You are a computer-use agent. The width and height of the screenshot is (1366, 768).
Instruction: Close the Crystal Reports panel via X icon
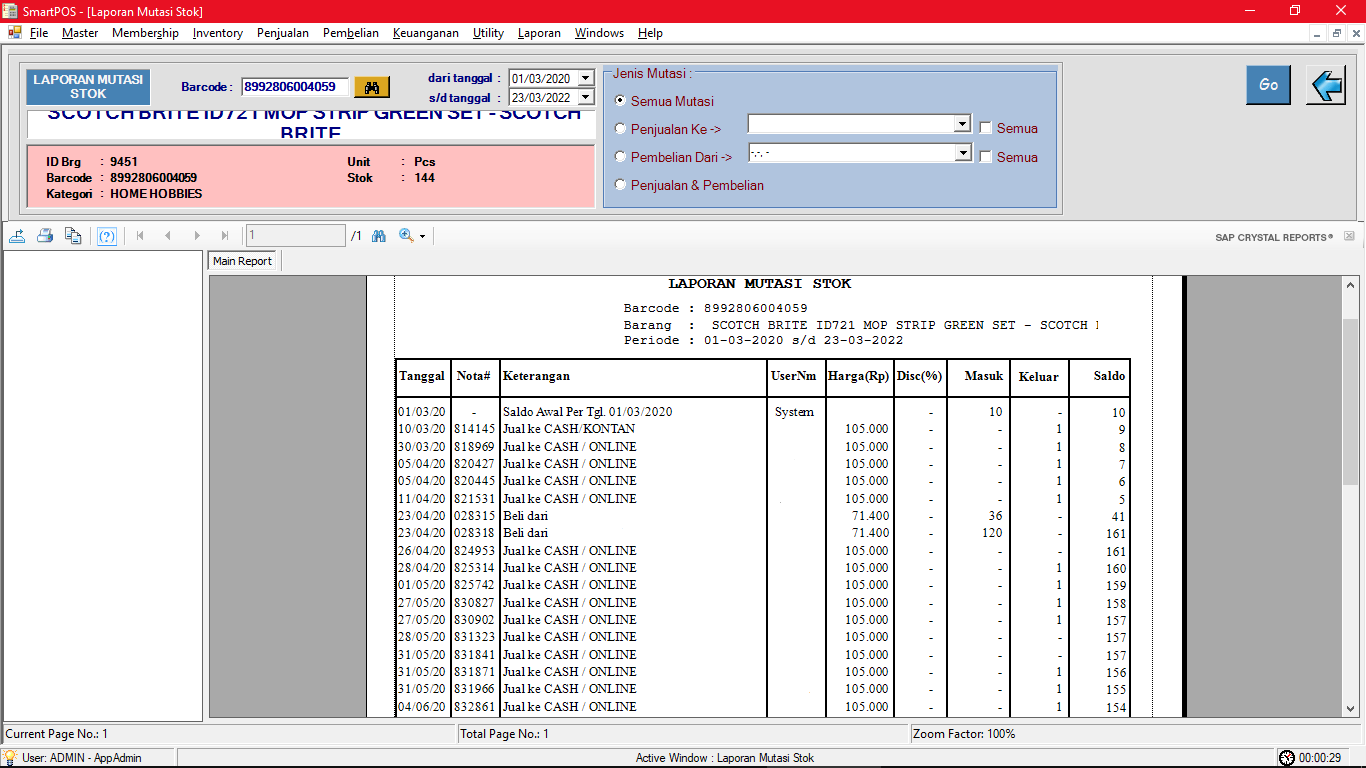(x=1349, y=237)
